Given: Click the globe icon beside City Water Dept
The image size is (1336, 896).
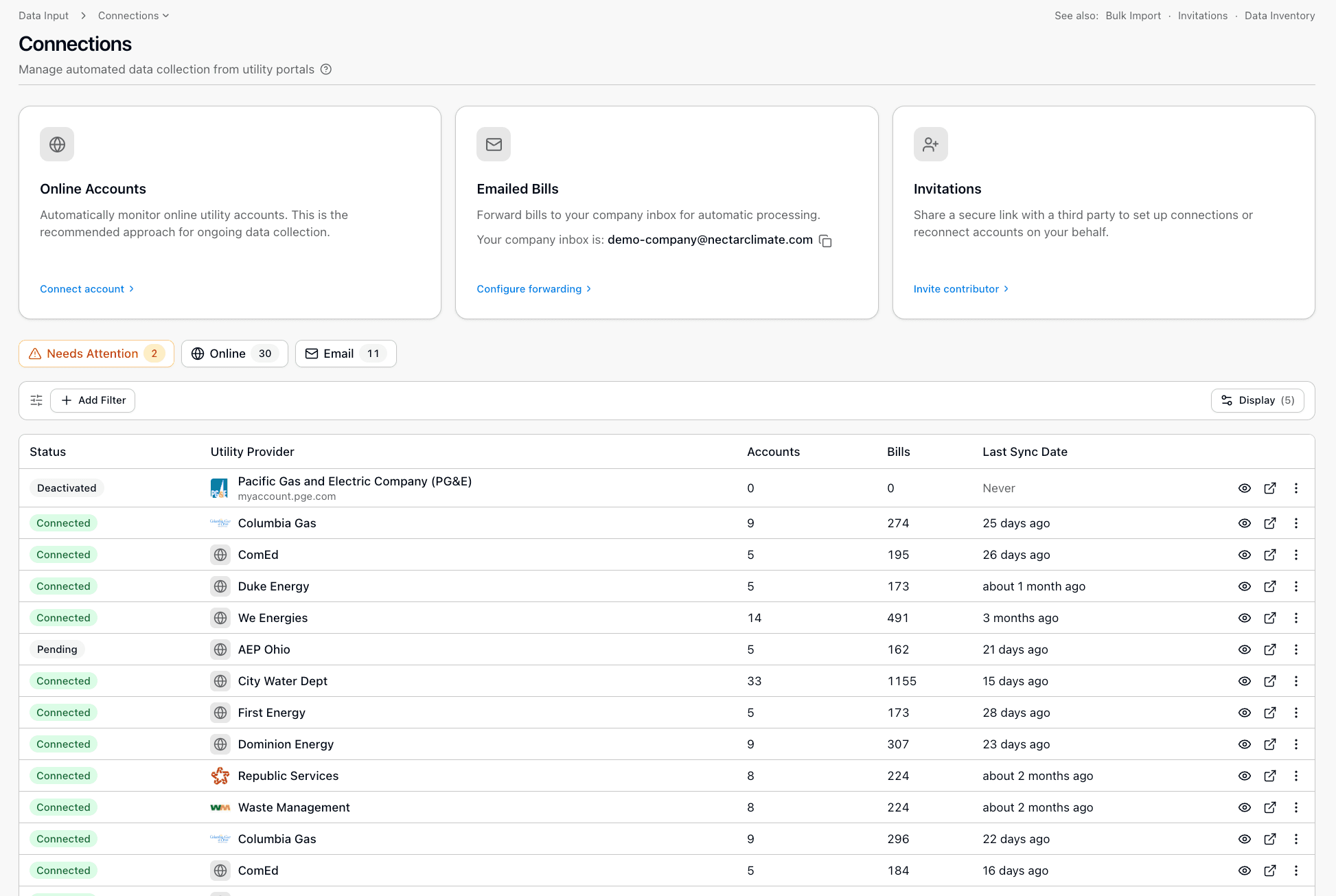Looking at the screenshot, I should pyautogui.click(x=220, y=681).
